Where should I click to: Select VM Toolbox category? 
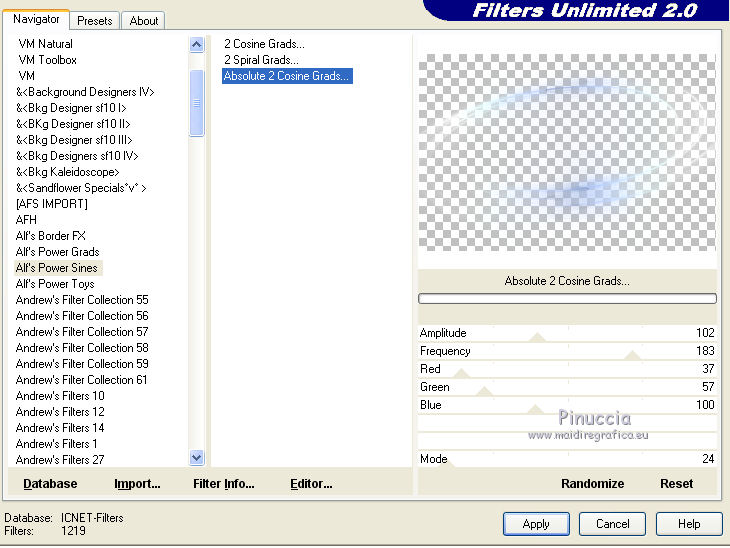pyautogui.click(x=47, y=60)
